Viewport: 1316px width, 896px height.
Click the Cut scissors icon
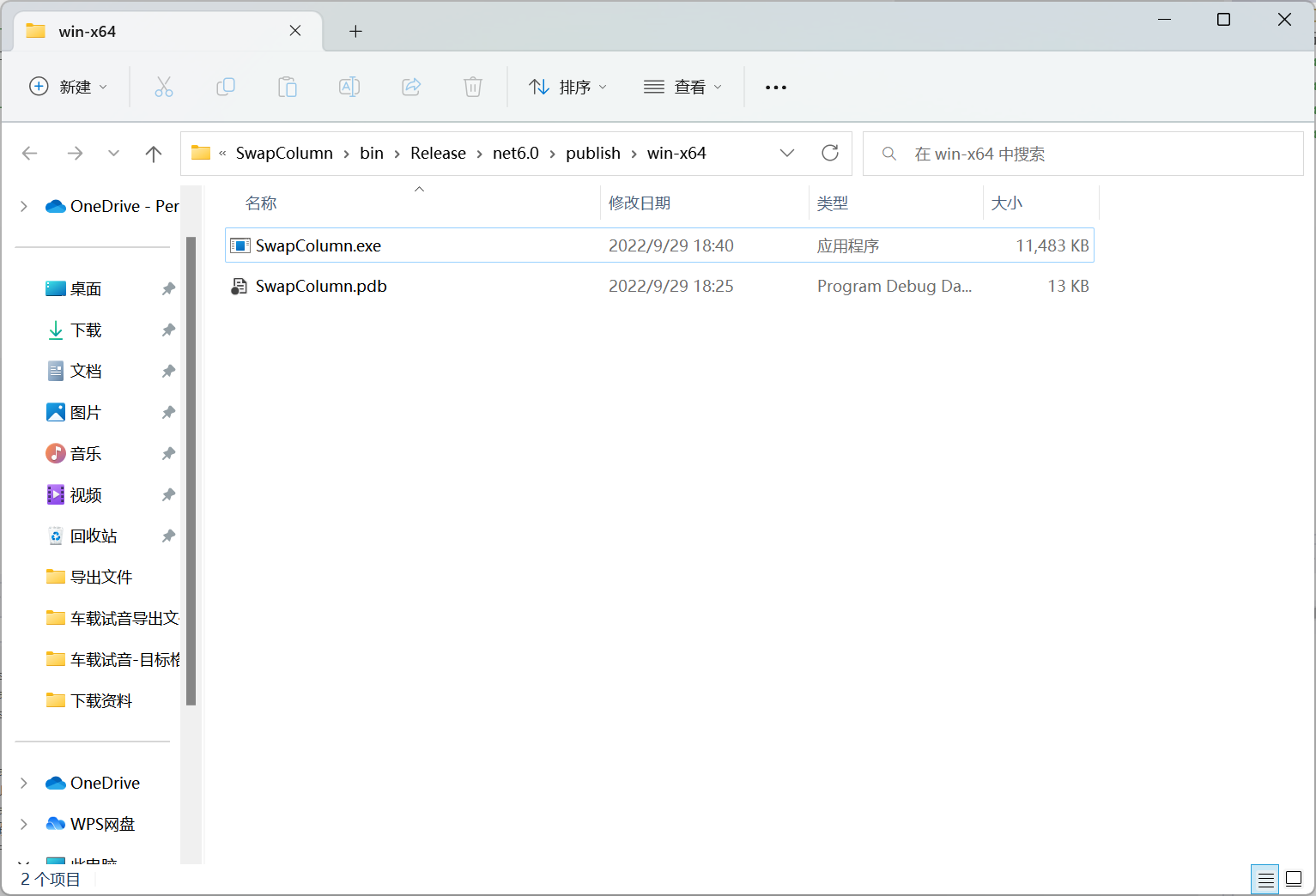coord(164,87)
